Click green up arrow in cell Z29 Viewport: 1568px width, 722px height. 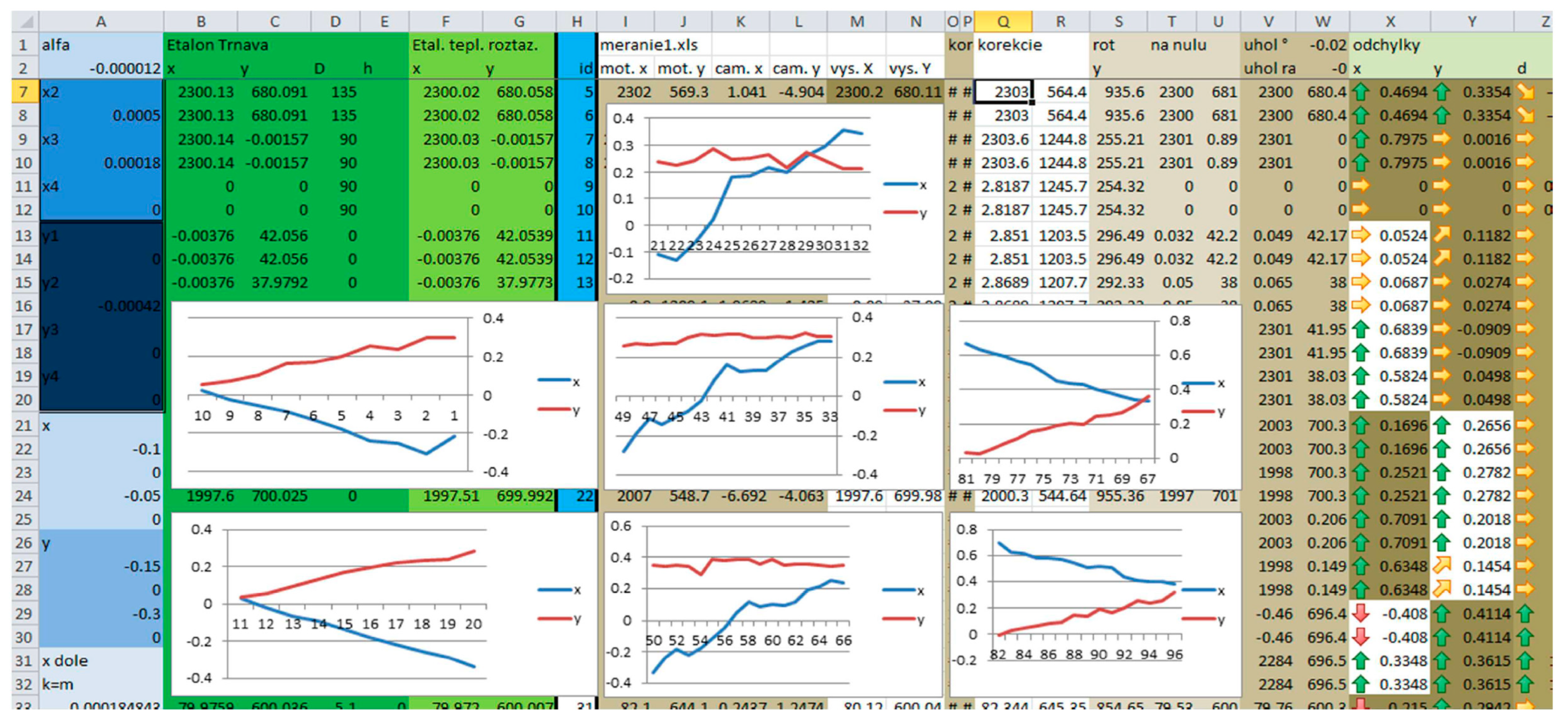[1525, 614]
